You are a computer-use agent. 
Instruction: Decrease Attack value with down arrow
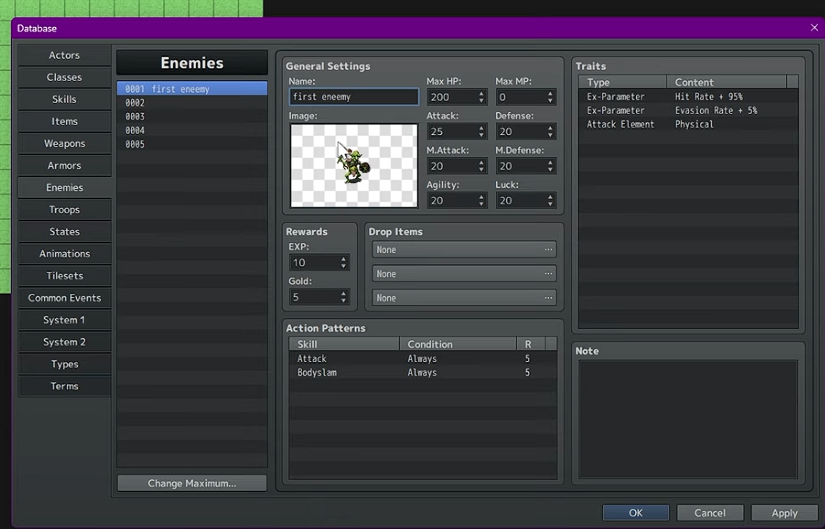point(481,136)
